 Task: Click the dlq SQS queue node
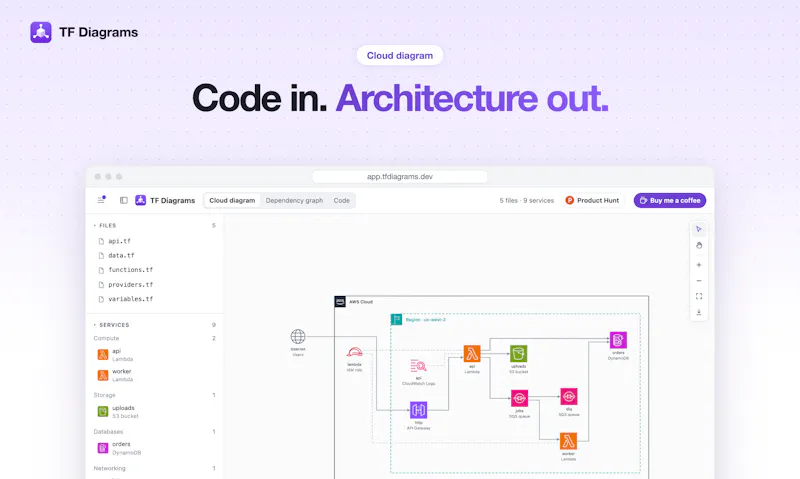569,396
